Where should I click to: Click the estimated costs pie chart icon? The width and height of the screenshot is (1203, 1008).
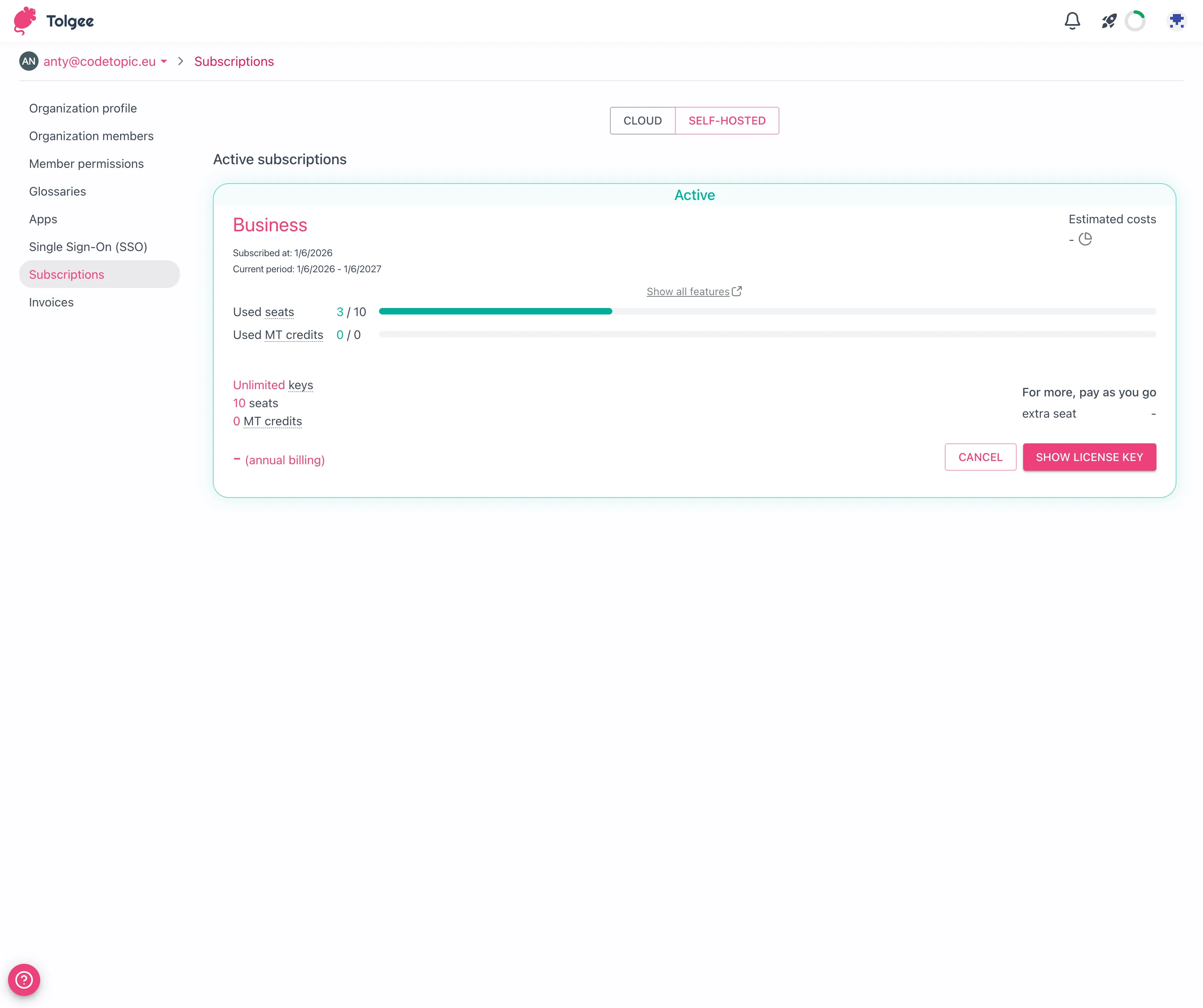point(1085,239)
